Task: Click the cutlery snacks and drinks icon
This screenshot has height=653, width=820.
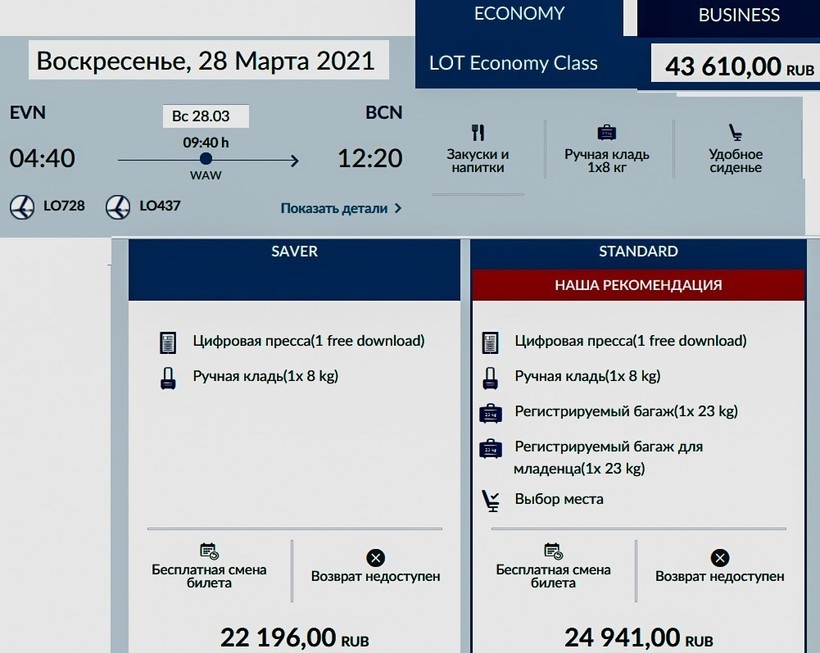Action: click(478, 133)
